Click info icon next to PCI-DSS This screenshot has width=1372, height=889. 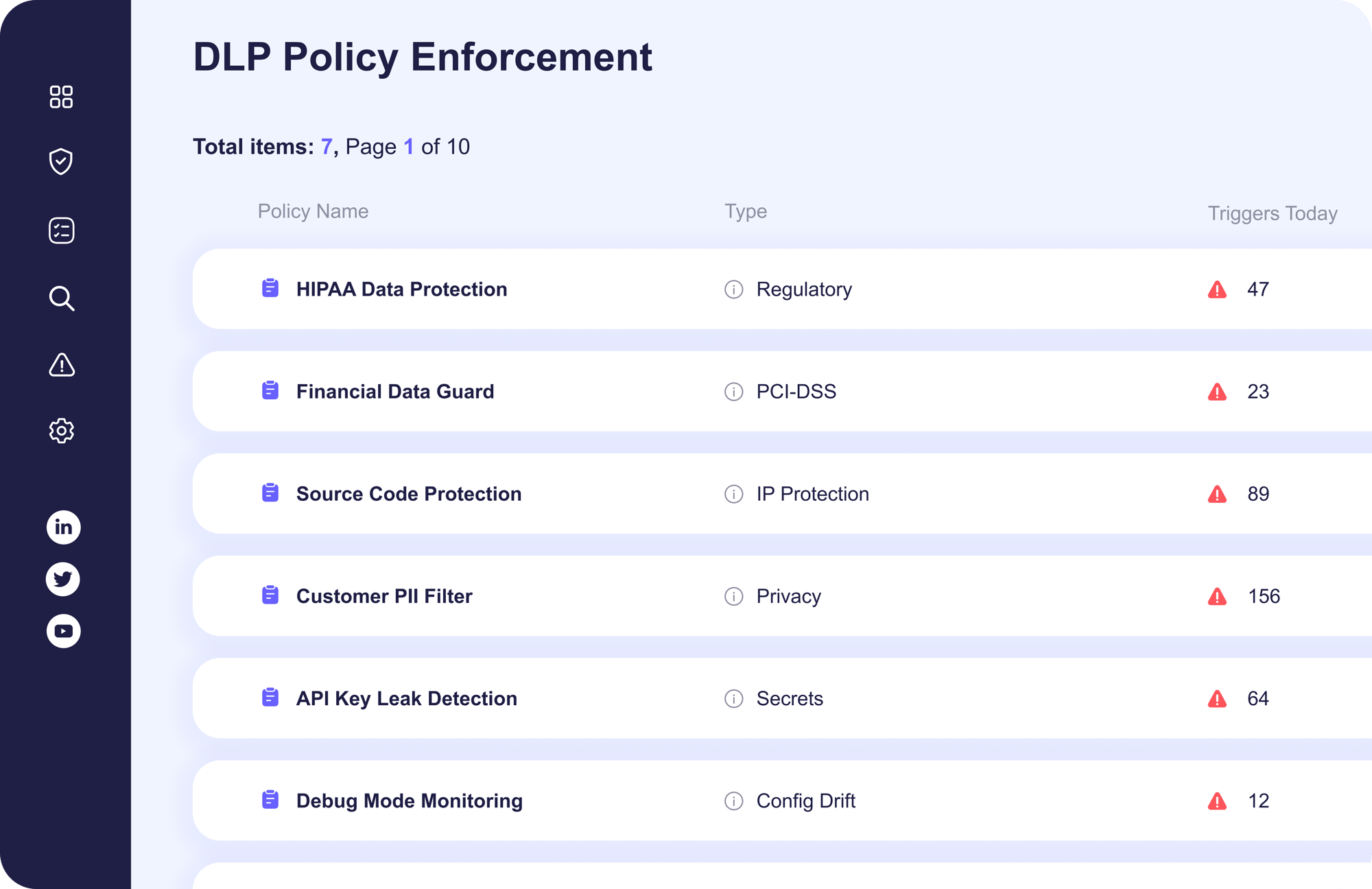pos(733,392)
